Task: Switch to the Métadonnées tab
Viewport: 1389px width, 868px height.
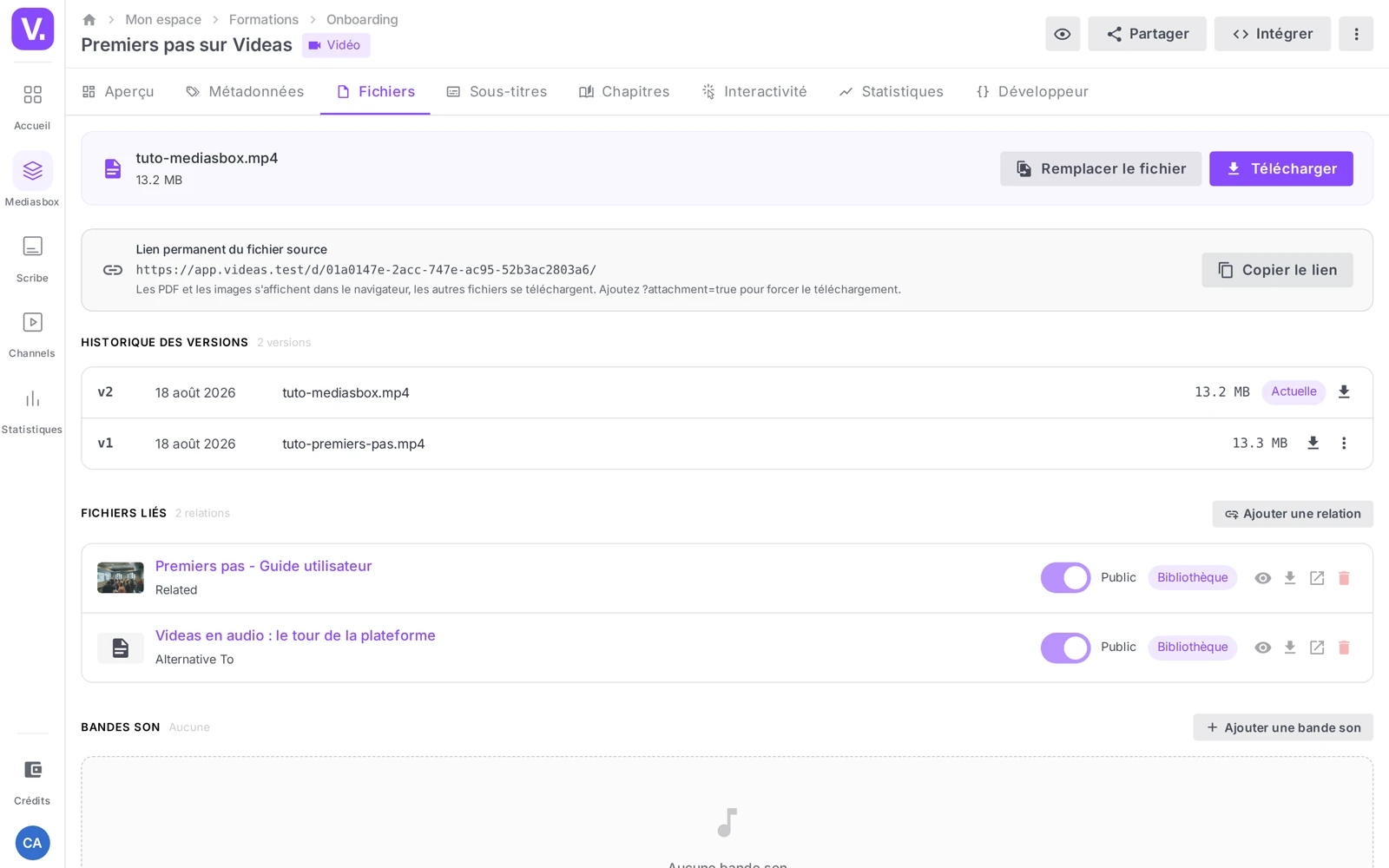Action: 245,91
